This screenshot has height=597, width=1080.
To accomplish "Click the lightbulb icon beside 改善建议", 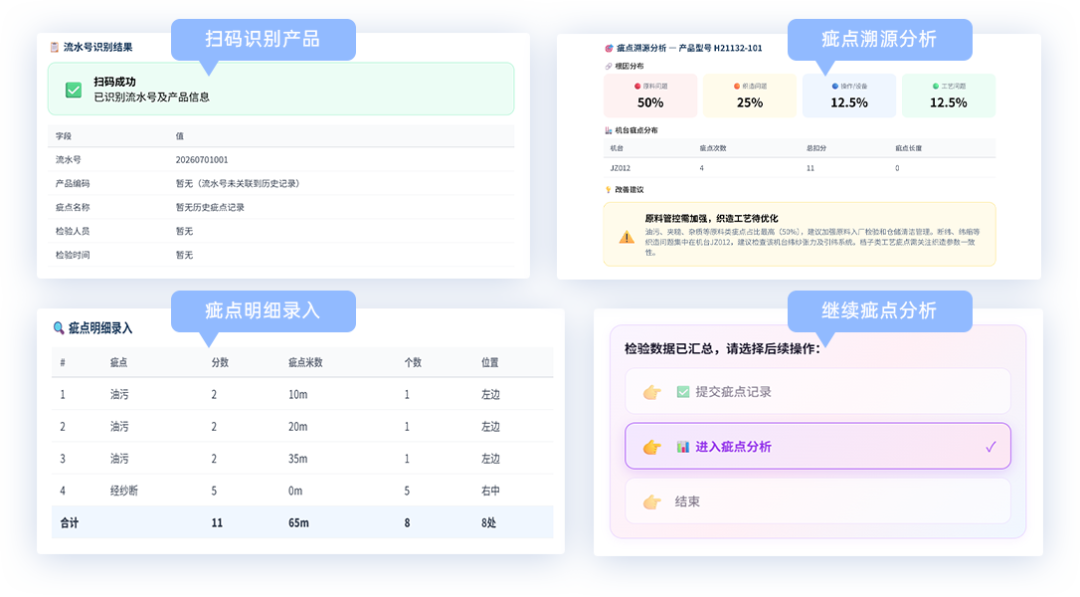I will 608,189.
